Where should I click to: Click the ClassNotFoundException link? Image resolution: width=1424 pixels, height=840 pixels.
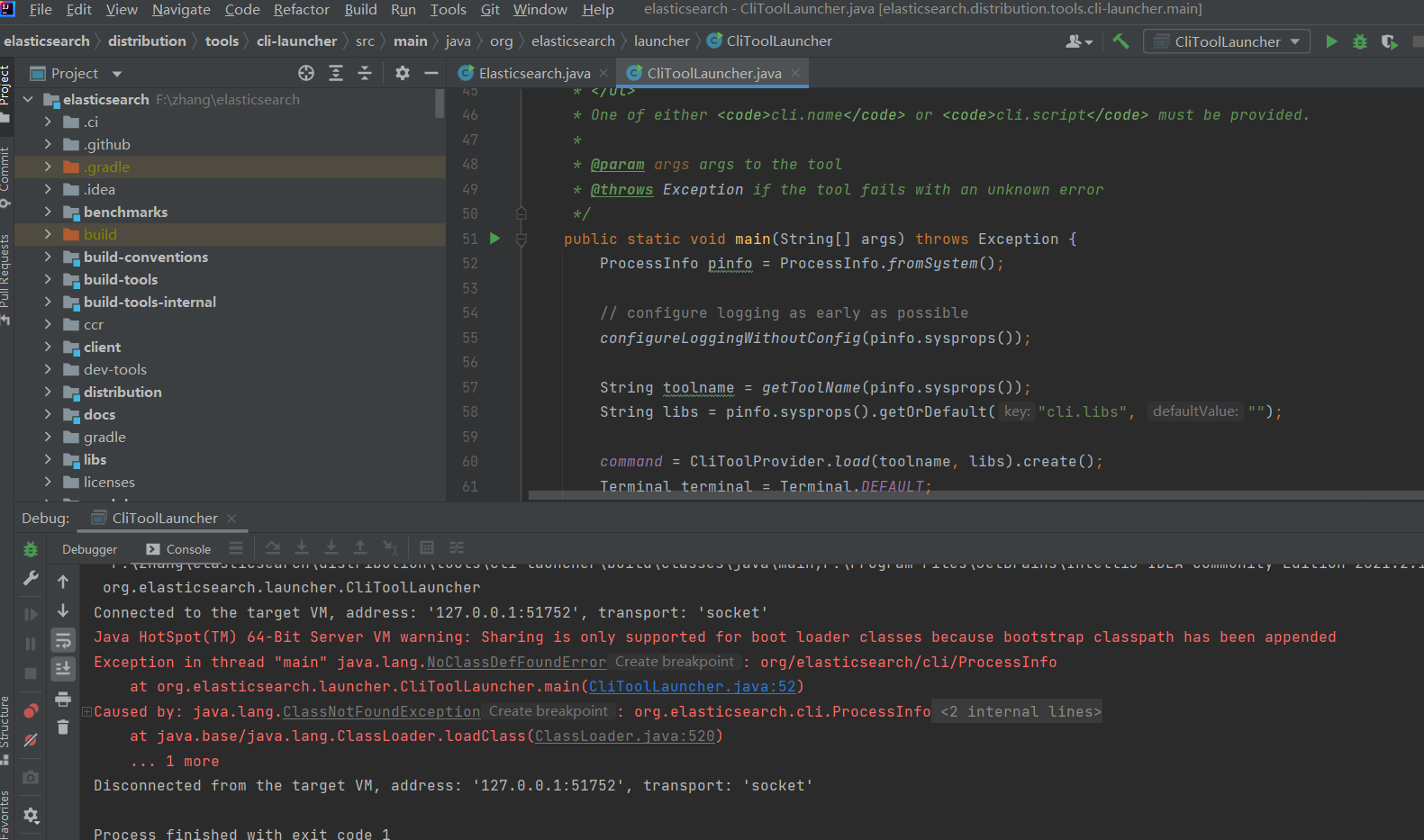382,711
